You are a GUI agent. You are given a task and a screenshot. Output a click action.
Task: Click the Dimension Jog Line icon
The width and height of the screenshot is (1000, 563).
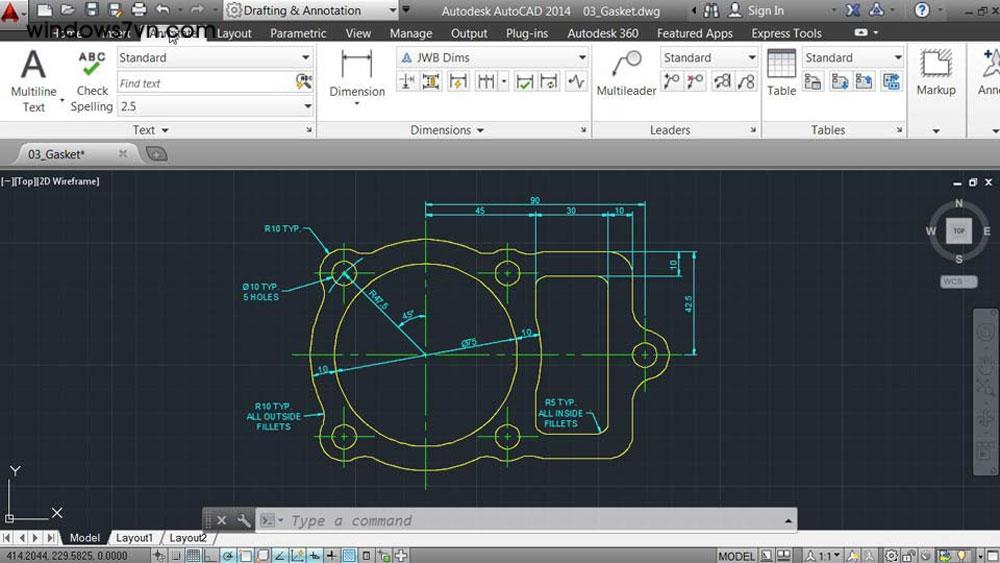coord(576,82)
